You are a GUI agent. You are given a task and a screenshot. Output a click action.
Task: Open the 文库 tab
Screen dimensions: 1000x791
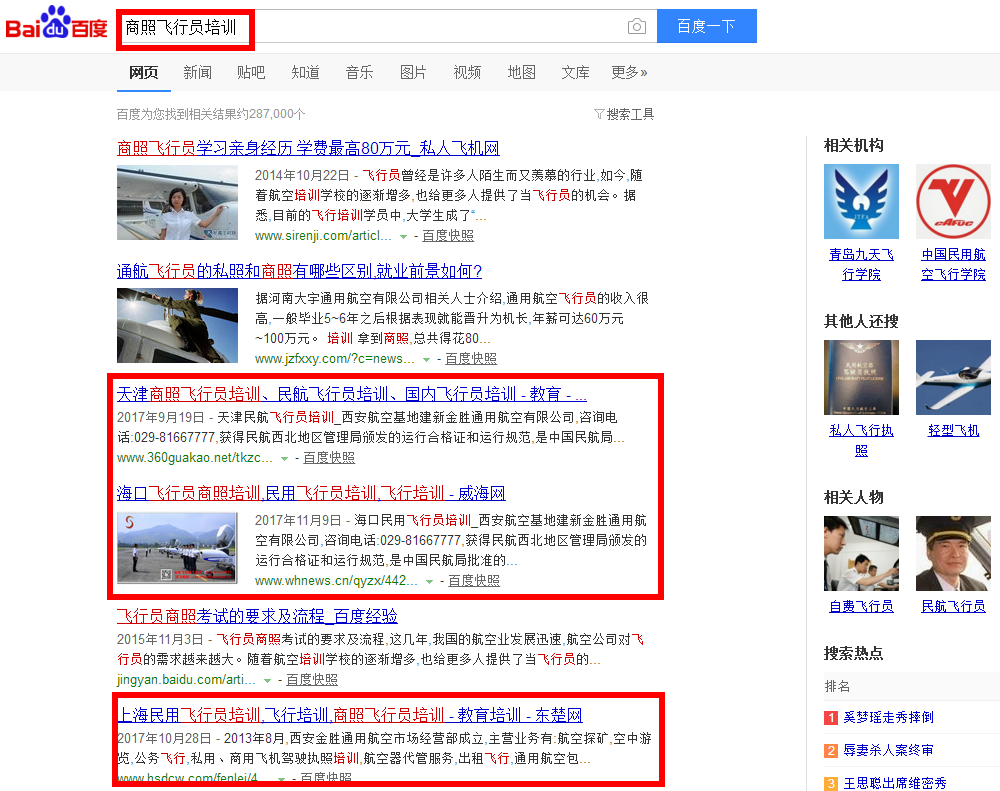tap(575, 73)
